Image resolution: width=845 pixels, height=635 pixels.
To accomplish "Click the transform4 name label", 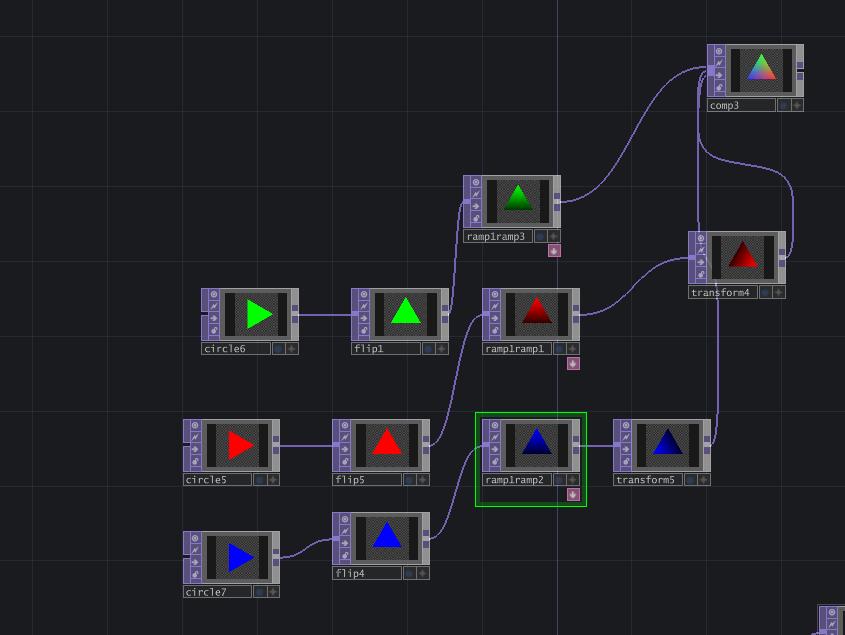I will [723, 293].
